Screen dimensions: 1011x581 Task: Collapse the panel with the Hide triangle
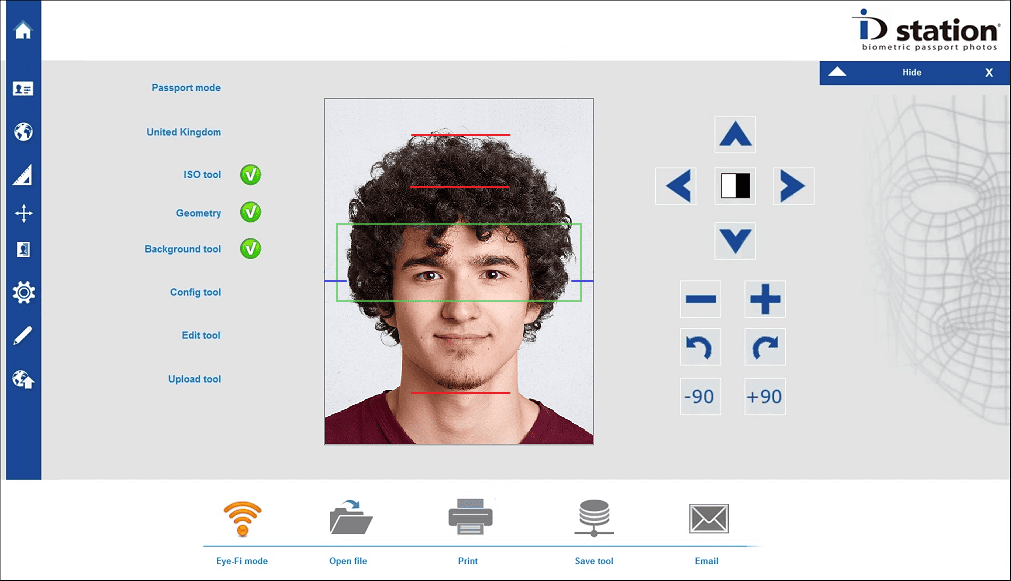(838, 72)
